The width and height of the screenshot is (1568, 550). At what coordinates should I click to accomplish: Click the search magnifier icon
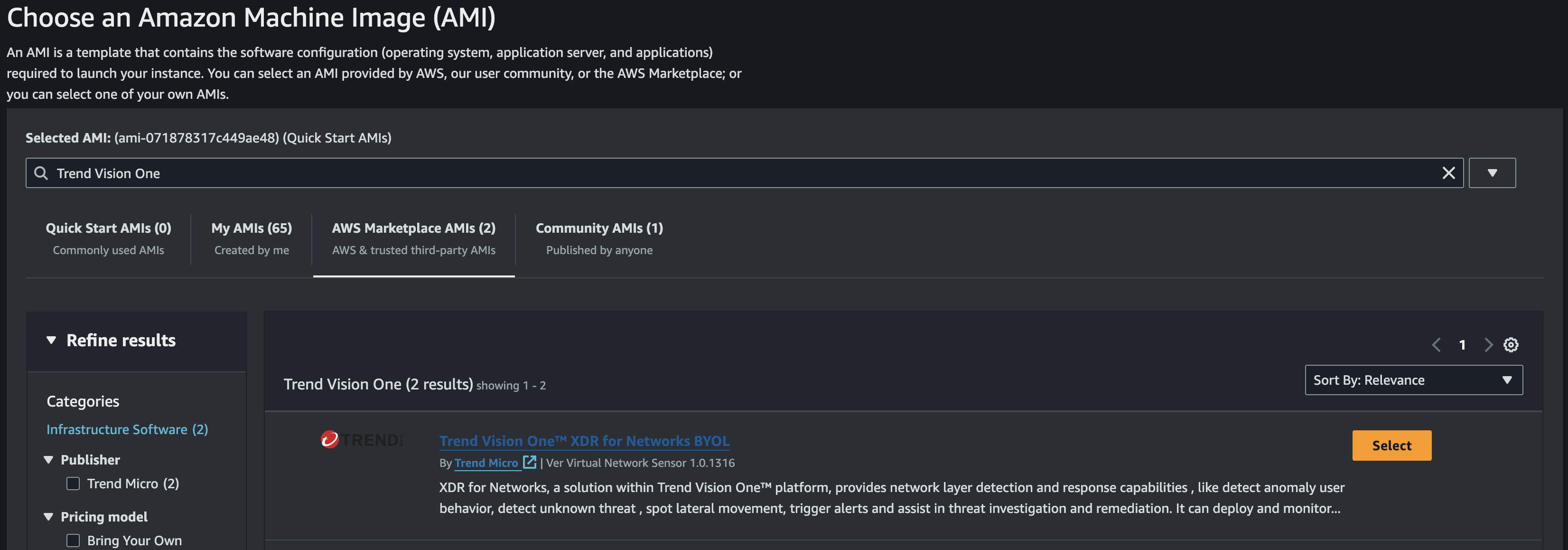(41, 173)
